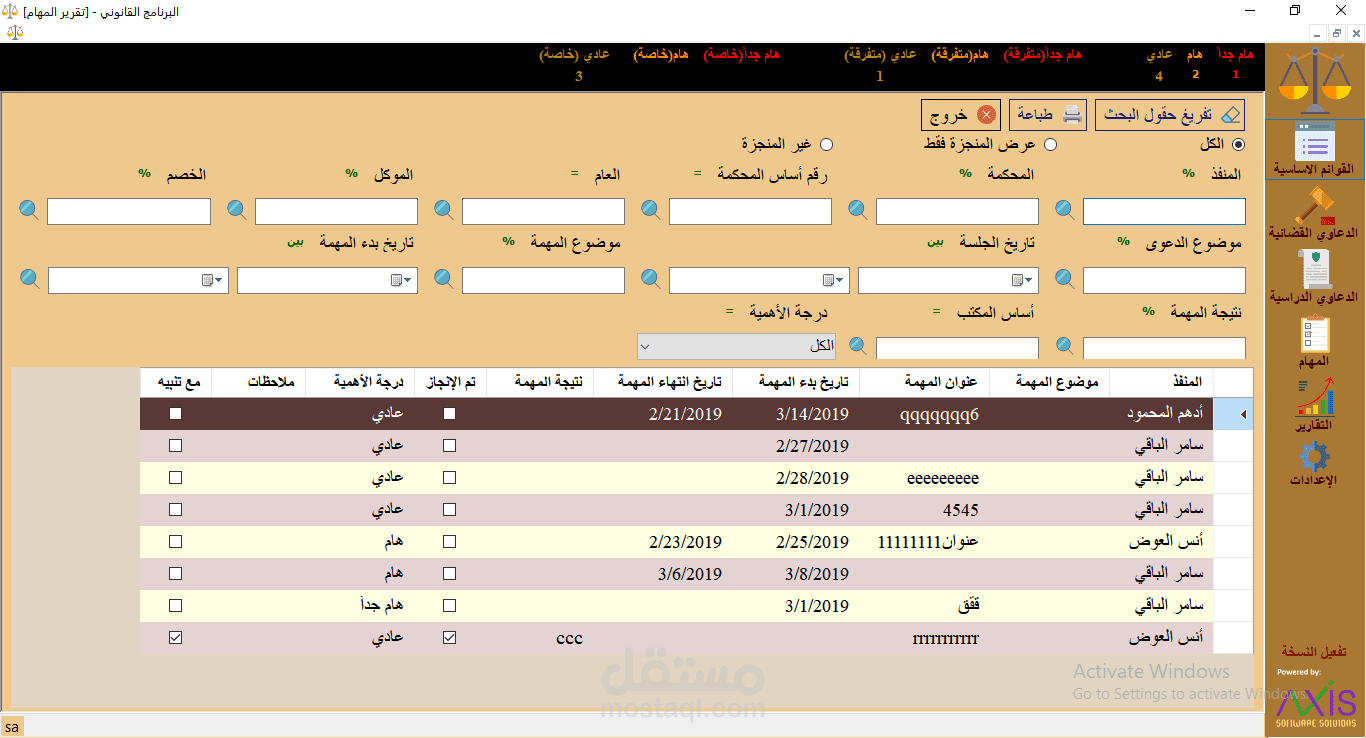Open التقارير chart sidebar icon

coord(1314,405)
